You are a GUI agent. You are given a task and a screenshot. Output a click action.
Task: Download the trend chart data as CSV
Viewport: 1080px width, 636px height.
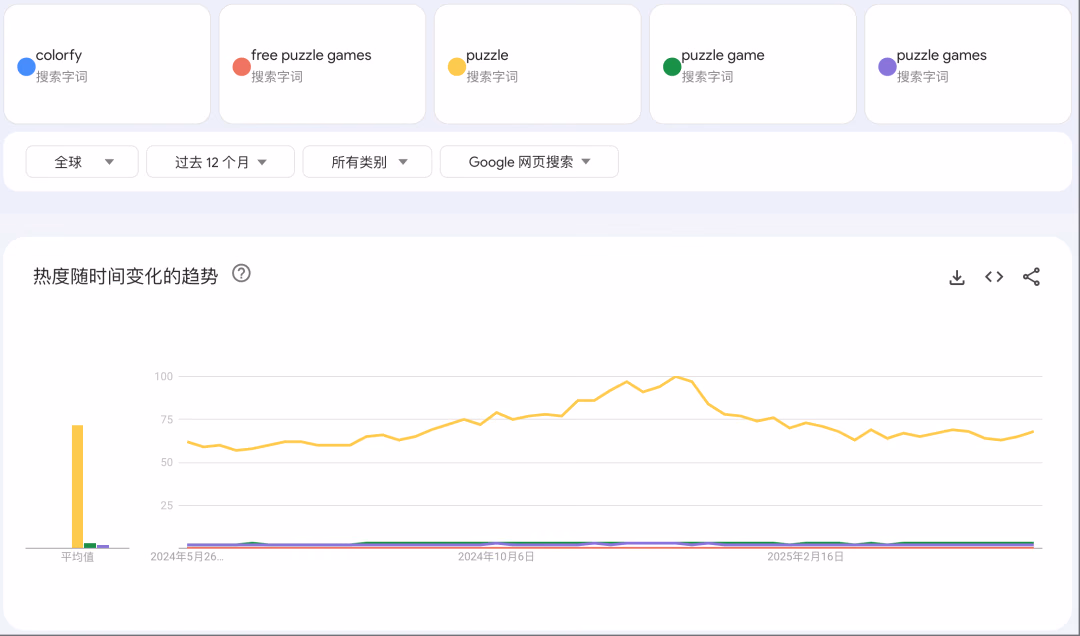tap(957, 277)
